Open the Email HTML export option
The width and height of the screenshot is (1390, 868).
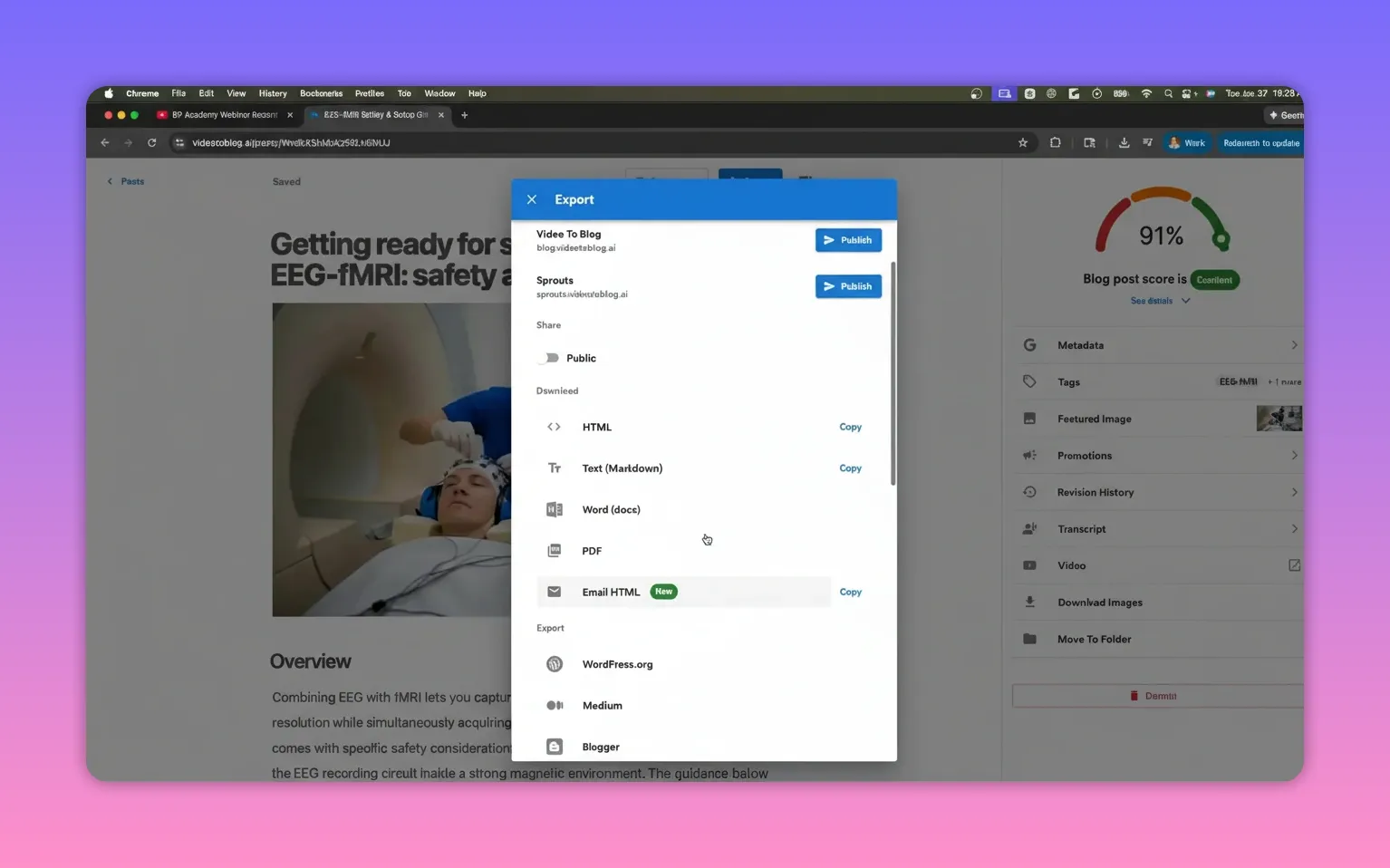click(x=611, y=592)
